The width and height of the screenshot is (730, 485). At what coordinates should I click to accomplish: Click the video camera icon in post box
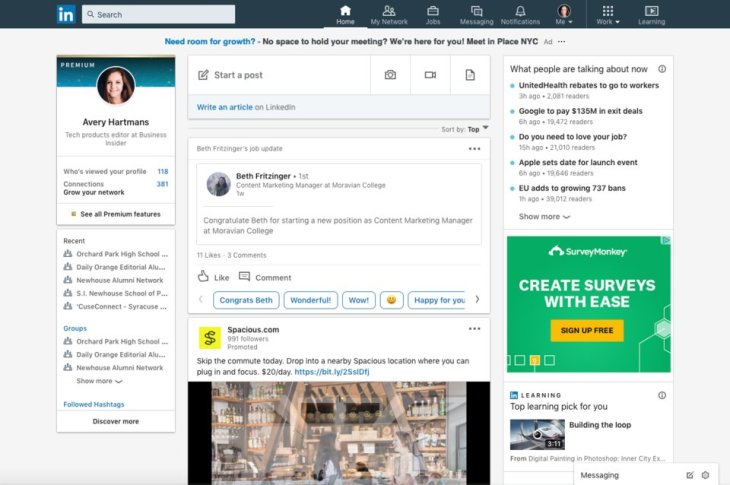tap(430, 75)
